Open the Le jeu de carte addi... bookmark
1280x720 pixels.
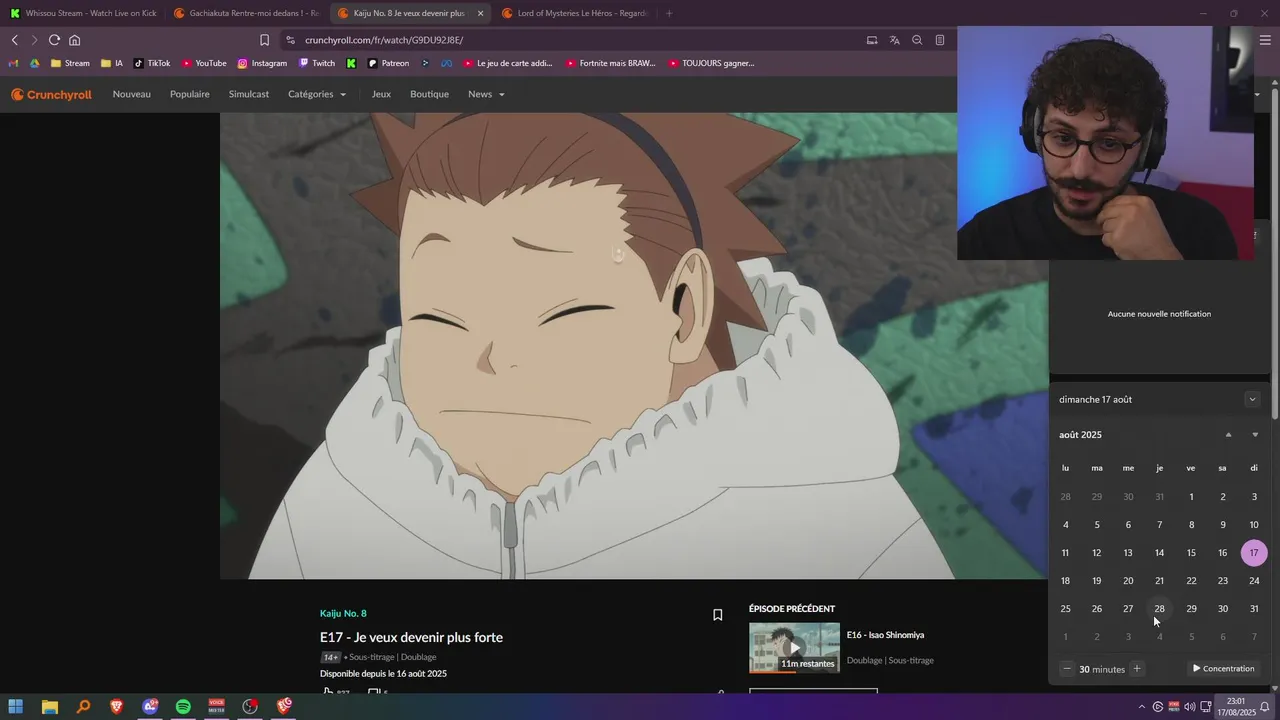click(x=507, y=63)
